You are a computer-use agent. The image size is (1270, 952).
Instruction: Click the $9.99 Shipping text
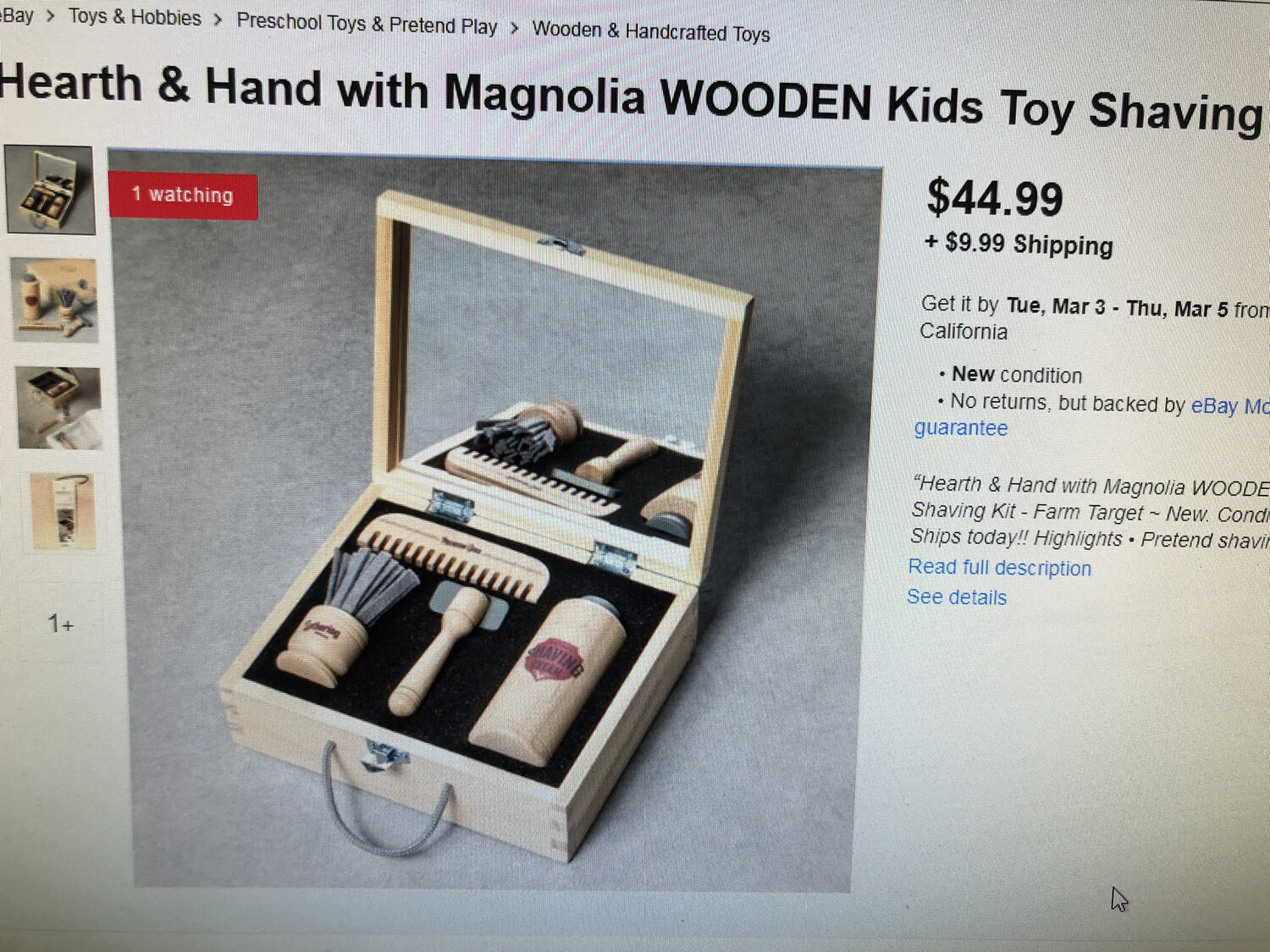(1019, 244)
